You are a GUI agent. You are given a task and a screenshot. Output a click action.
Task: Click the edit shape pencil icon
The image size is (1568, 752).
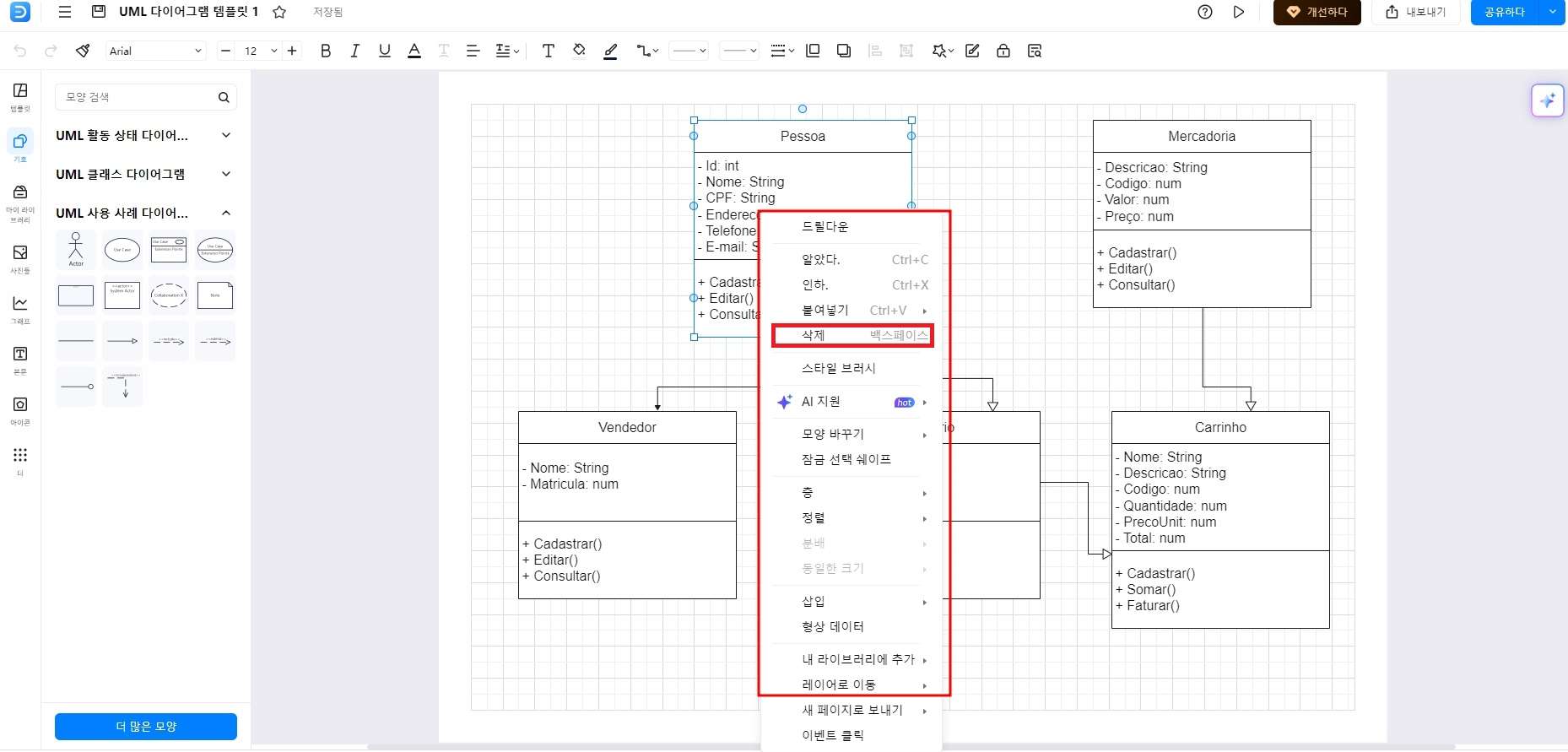pyautogui.click(x=972, y=51)
